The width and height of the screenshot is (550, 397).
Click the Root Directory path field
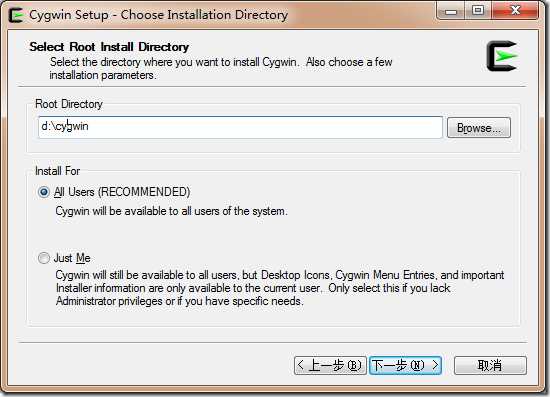pos(240,127)
